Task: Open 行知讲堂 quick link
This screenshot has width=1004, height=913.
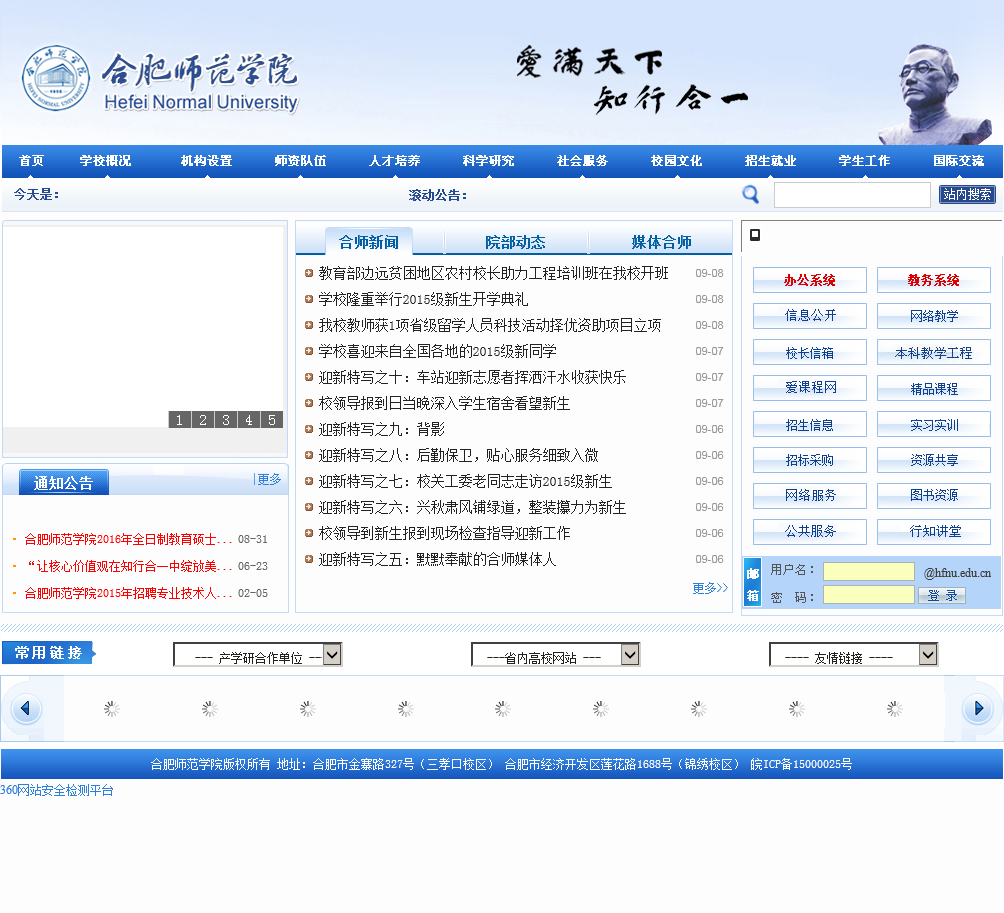Action: click(x=934, y=531)
